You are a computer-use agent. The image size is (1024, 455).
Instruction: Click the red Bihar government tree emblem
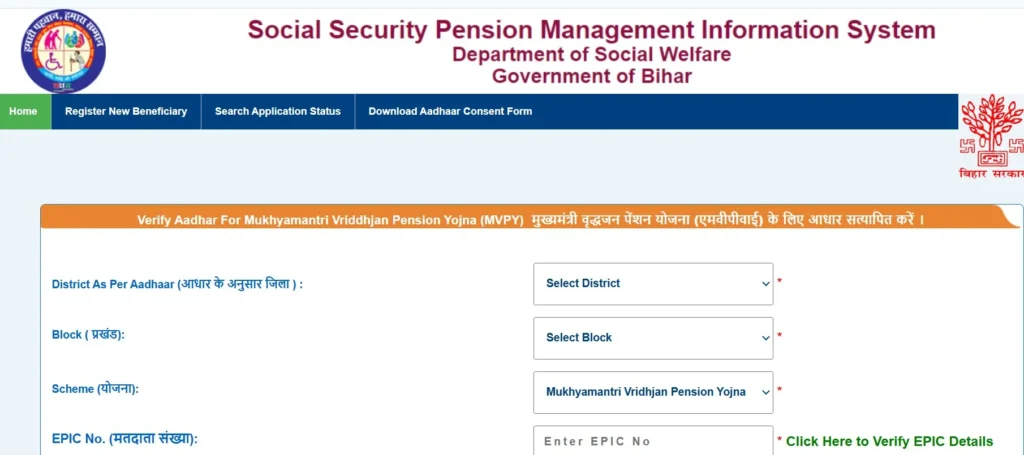(991, 130)
